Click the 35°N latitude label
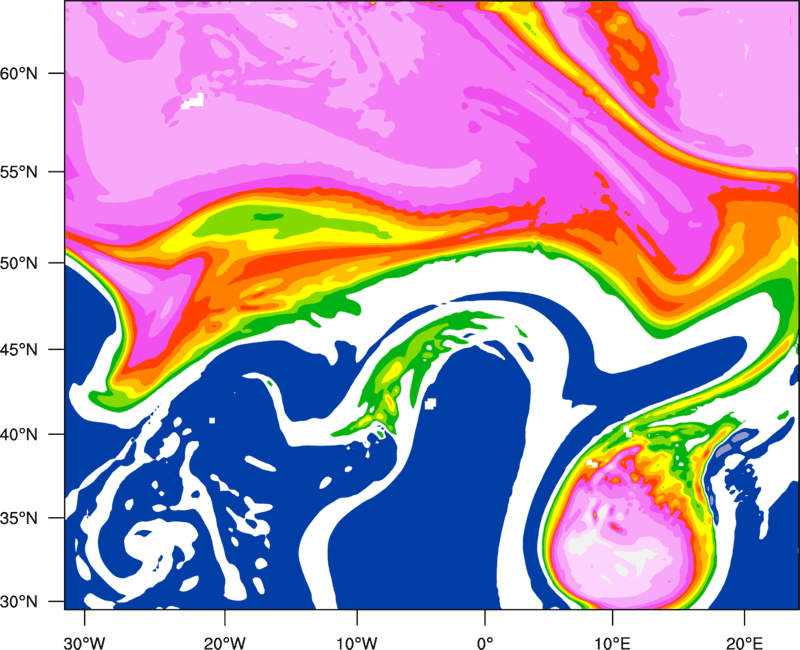This screenshot has width=800, height=650. (19, 518)
